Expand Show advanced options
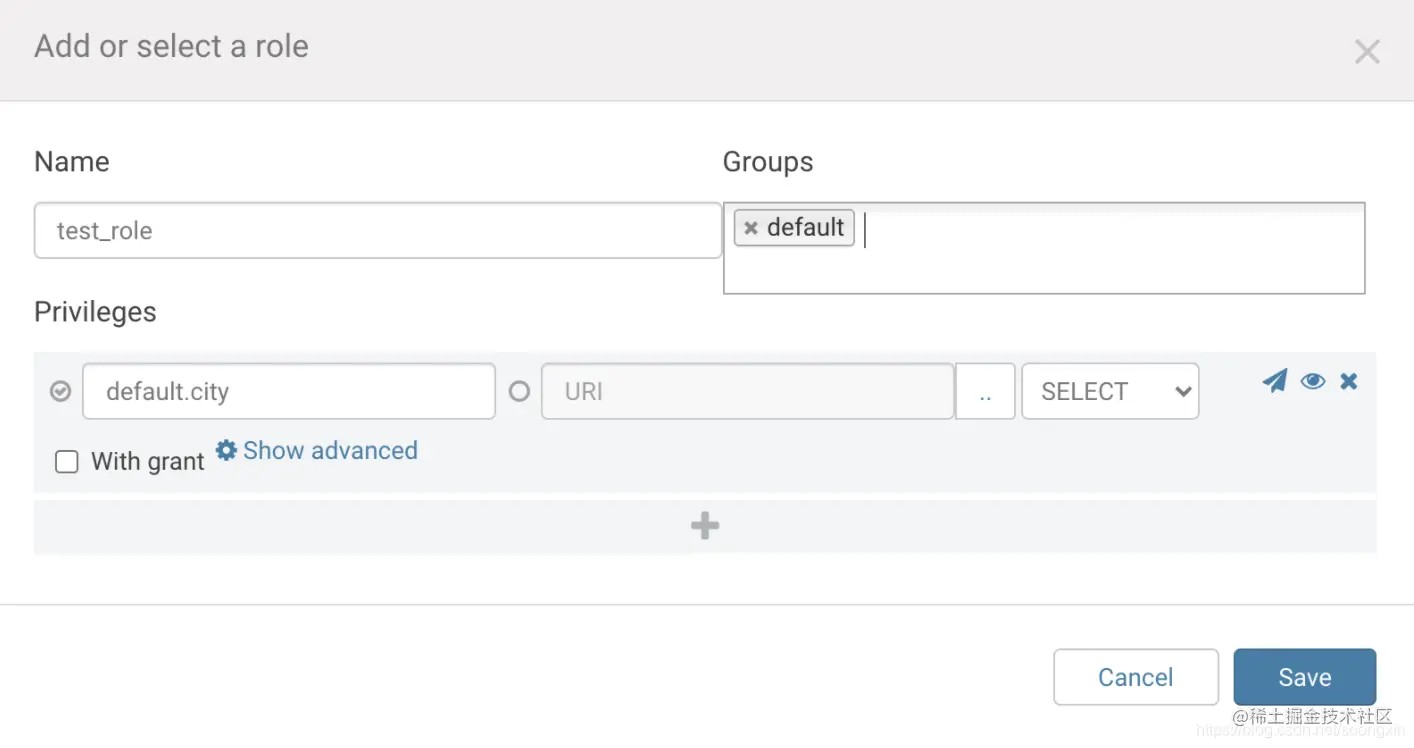The width and height of the screenshot is (1414, 748). [330, 451]
